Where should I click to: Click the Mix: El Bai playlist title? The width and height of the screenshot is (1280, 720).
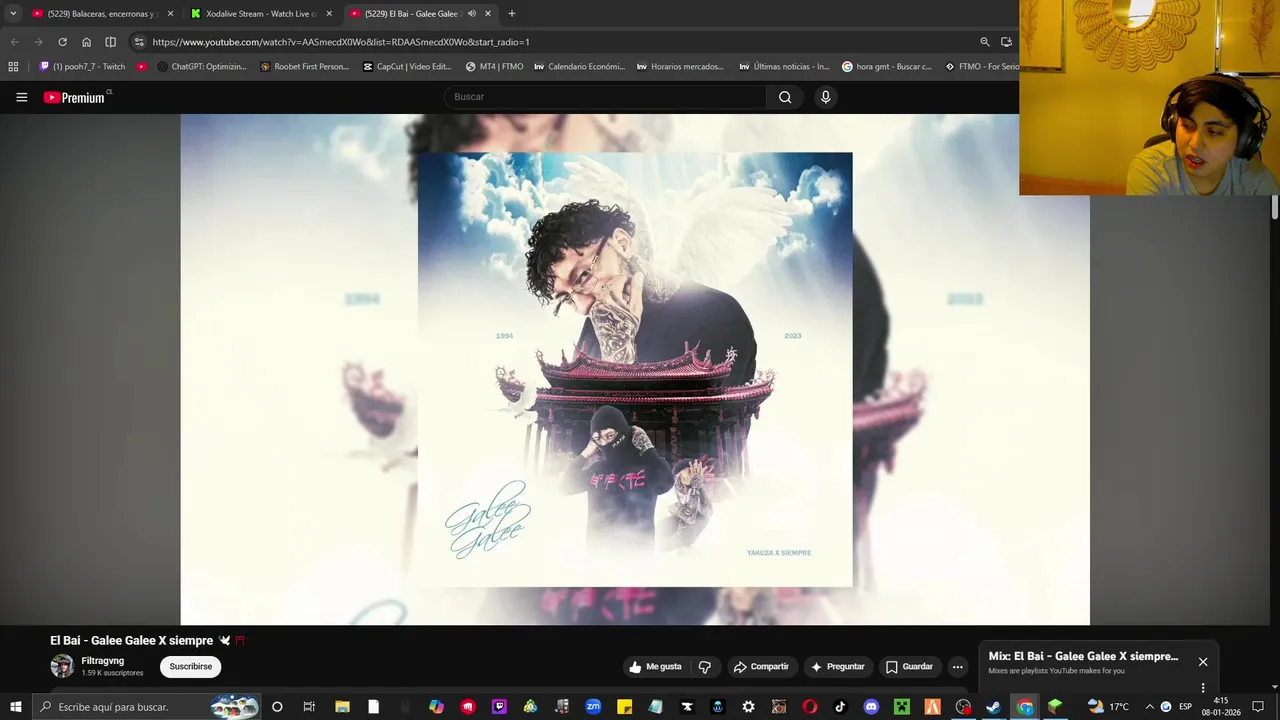tap(1083, 657)
